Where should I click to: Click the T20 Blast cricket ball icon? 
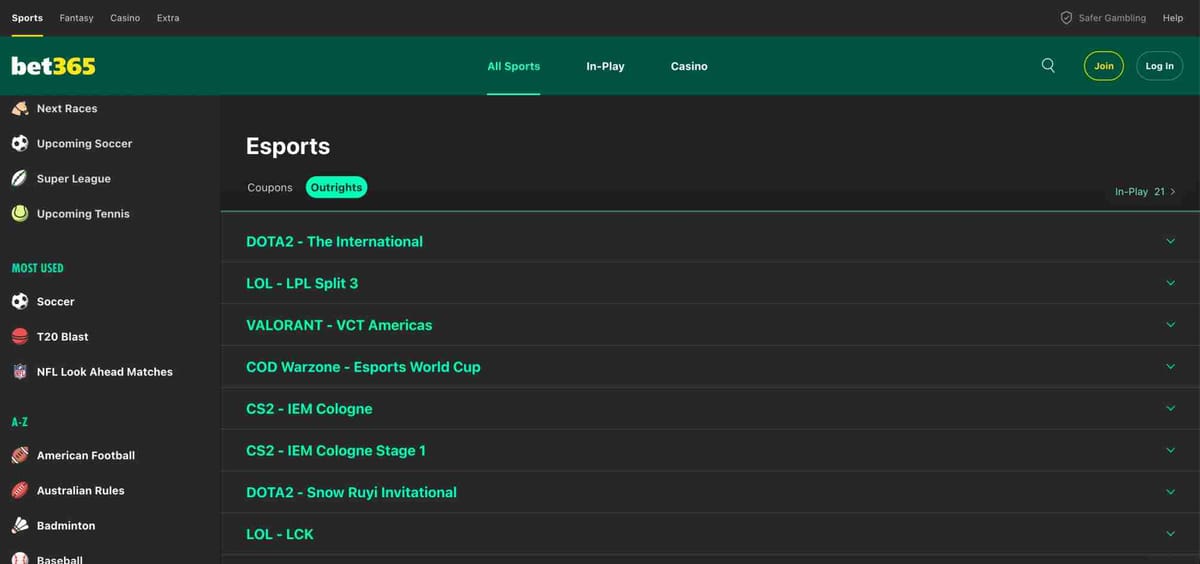point(20,336)
